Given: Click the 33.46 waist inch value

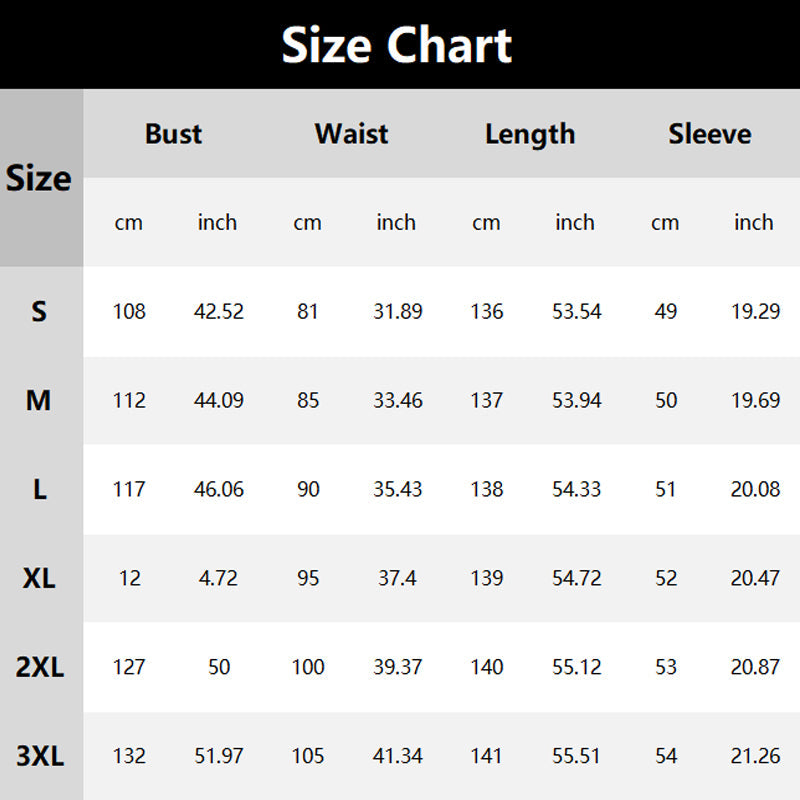Looking at the screenshot, I should [x=397, y=401].
